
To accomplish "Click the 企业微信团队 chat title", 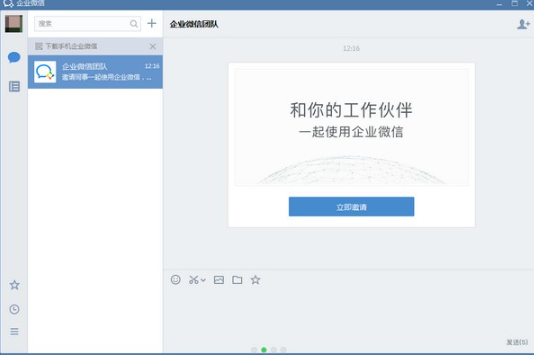I will [x=194, y=24].
